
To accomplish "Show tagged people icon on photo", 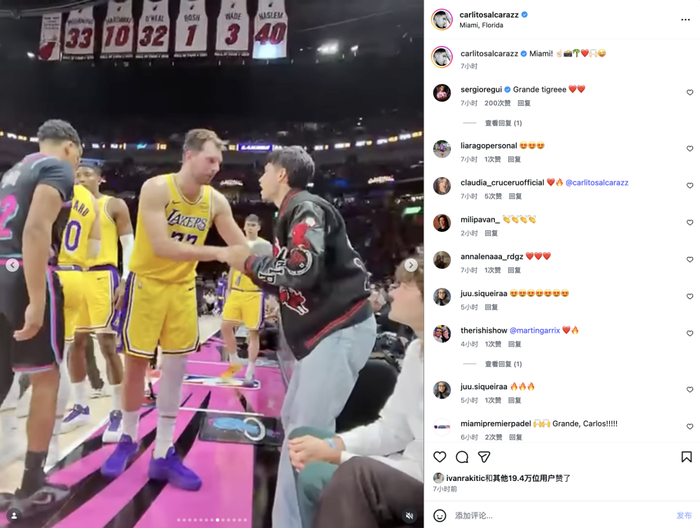I will (x=14, y=516).
